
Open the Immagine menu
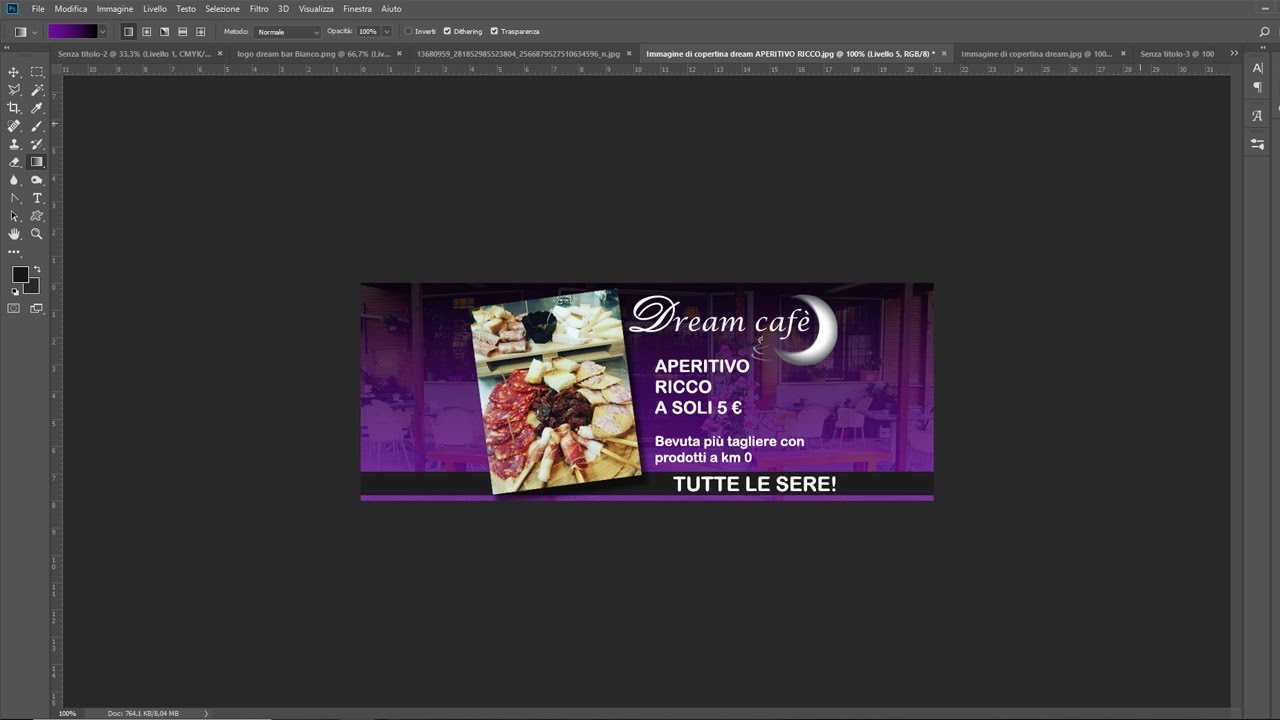tap(115, 8)
